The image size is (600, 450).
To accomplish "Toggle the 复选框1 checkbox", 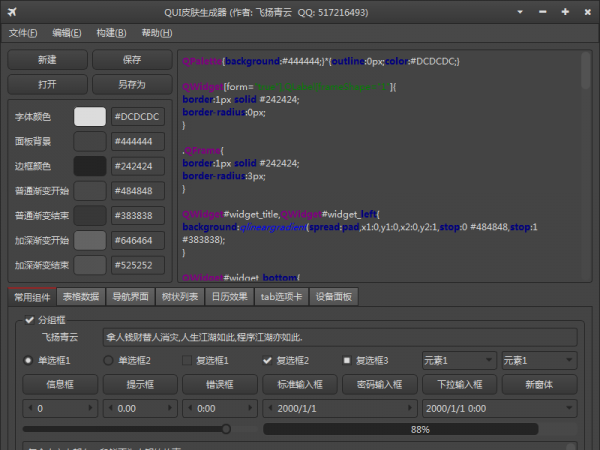I will pyautogui.click(x=187, y=360).
